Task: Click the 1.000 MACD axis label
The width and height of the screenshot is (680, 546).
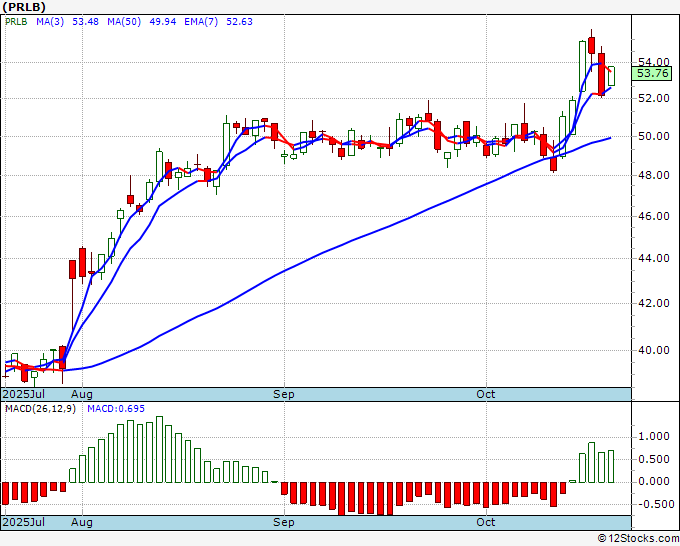Action: point(653,436)
